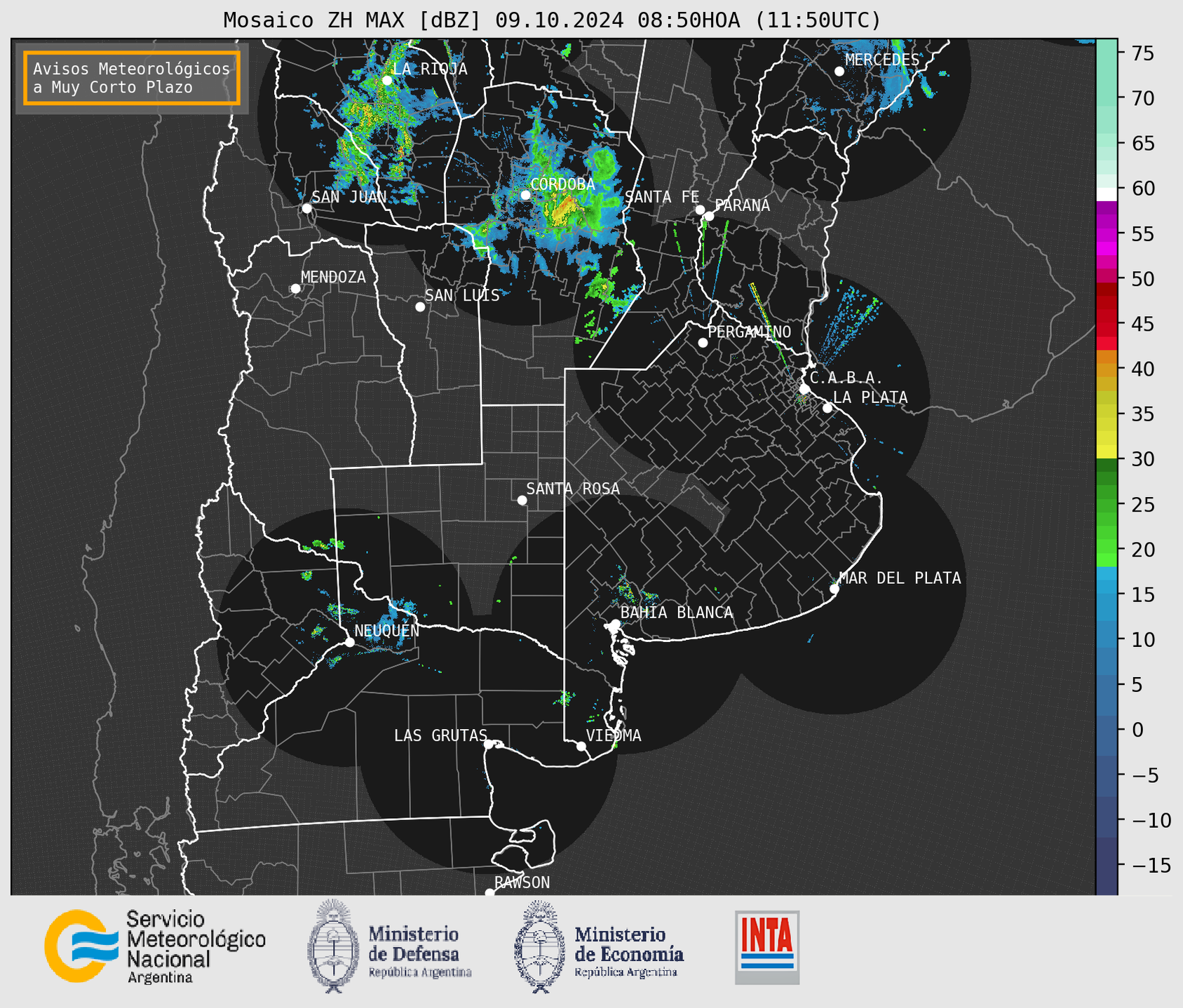1183x1008 pixels.
Task: Click the MAR DEL PLATA label text
Action: 900,578
